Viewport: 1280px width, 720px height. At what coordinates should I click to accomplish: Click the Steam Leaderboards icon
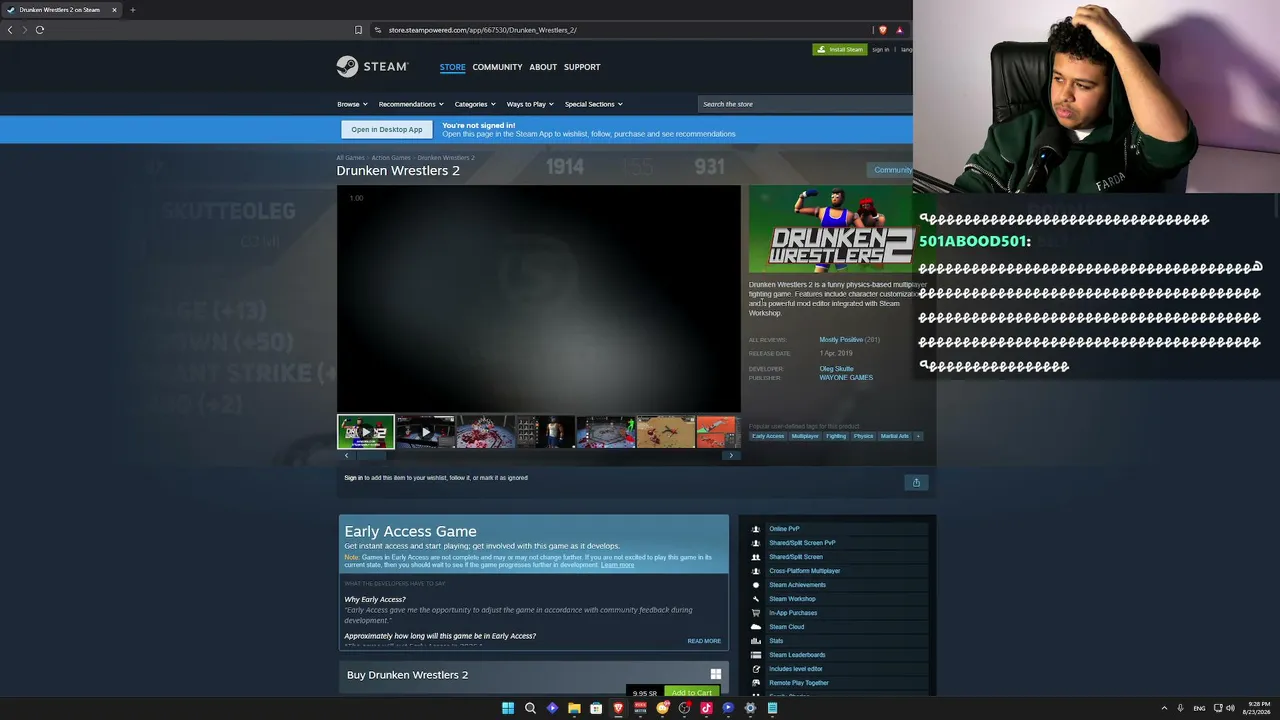point(756,655)
